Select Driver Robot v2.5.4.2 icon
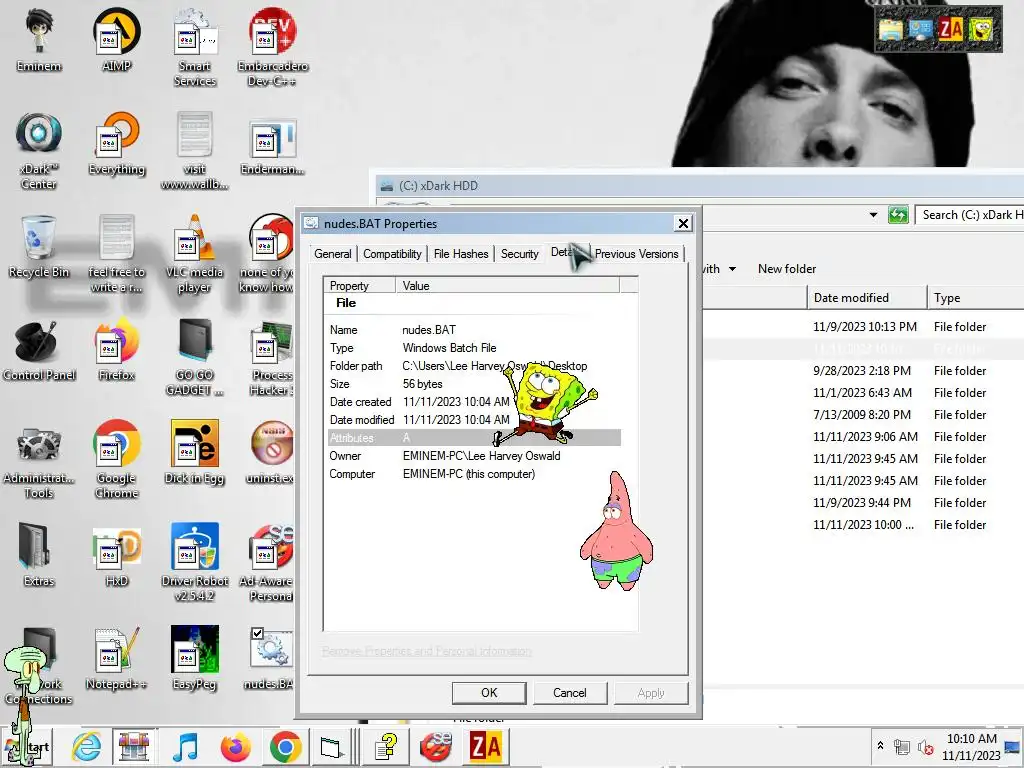1024x768 pixels. [x=195, y=563]
